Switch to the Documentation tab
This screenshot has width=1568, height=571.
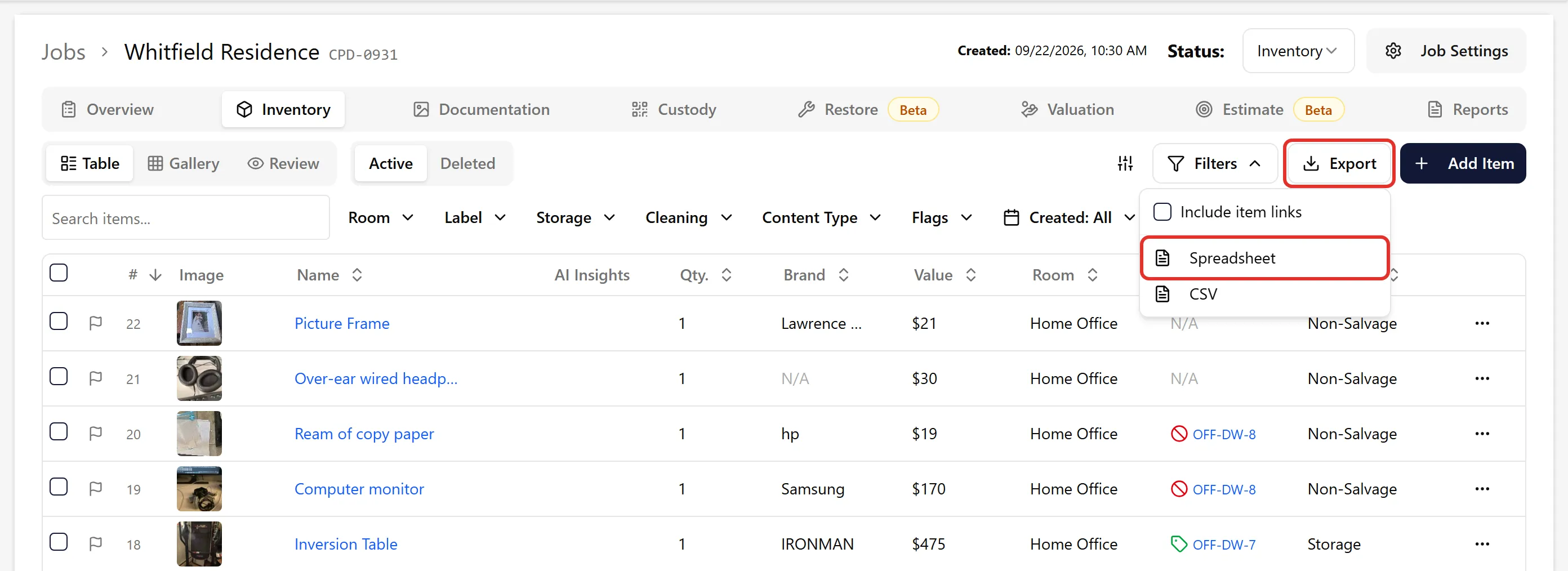(482, 110)
